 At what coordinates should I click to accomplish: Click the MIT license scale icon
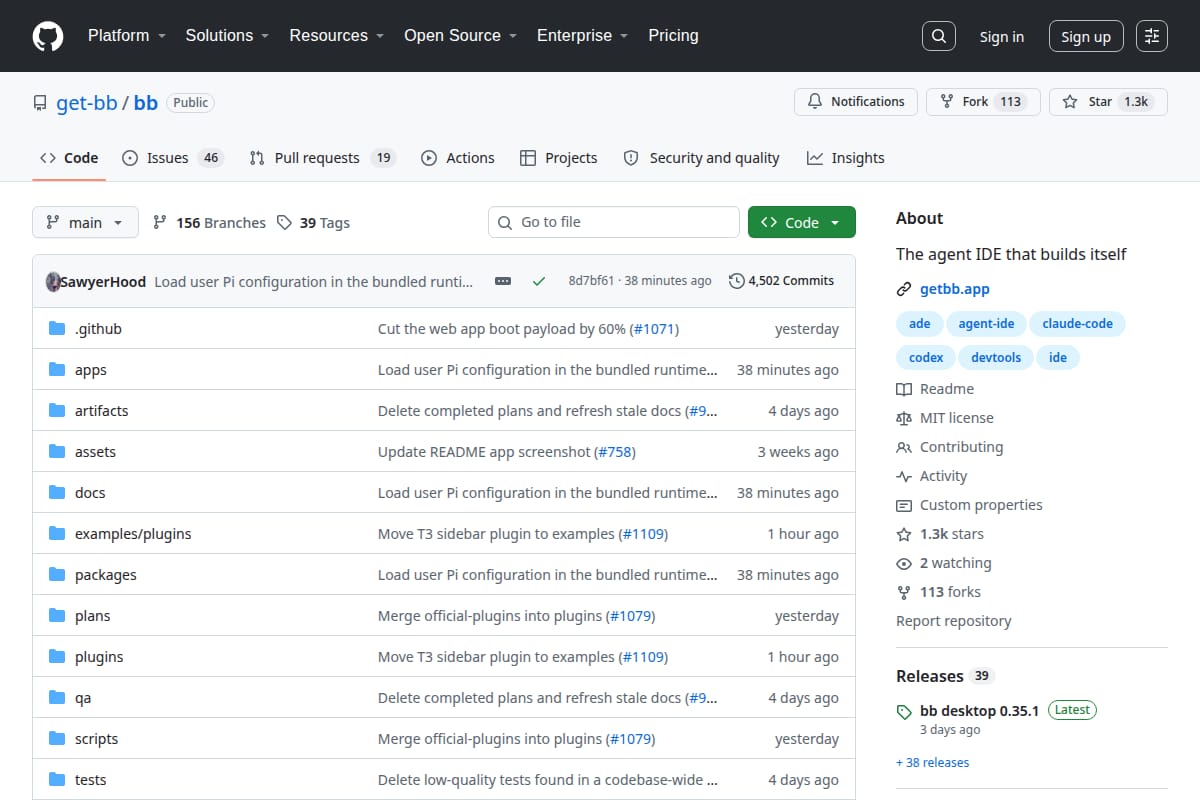904,418
